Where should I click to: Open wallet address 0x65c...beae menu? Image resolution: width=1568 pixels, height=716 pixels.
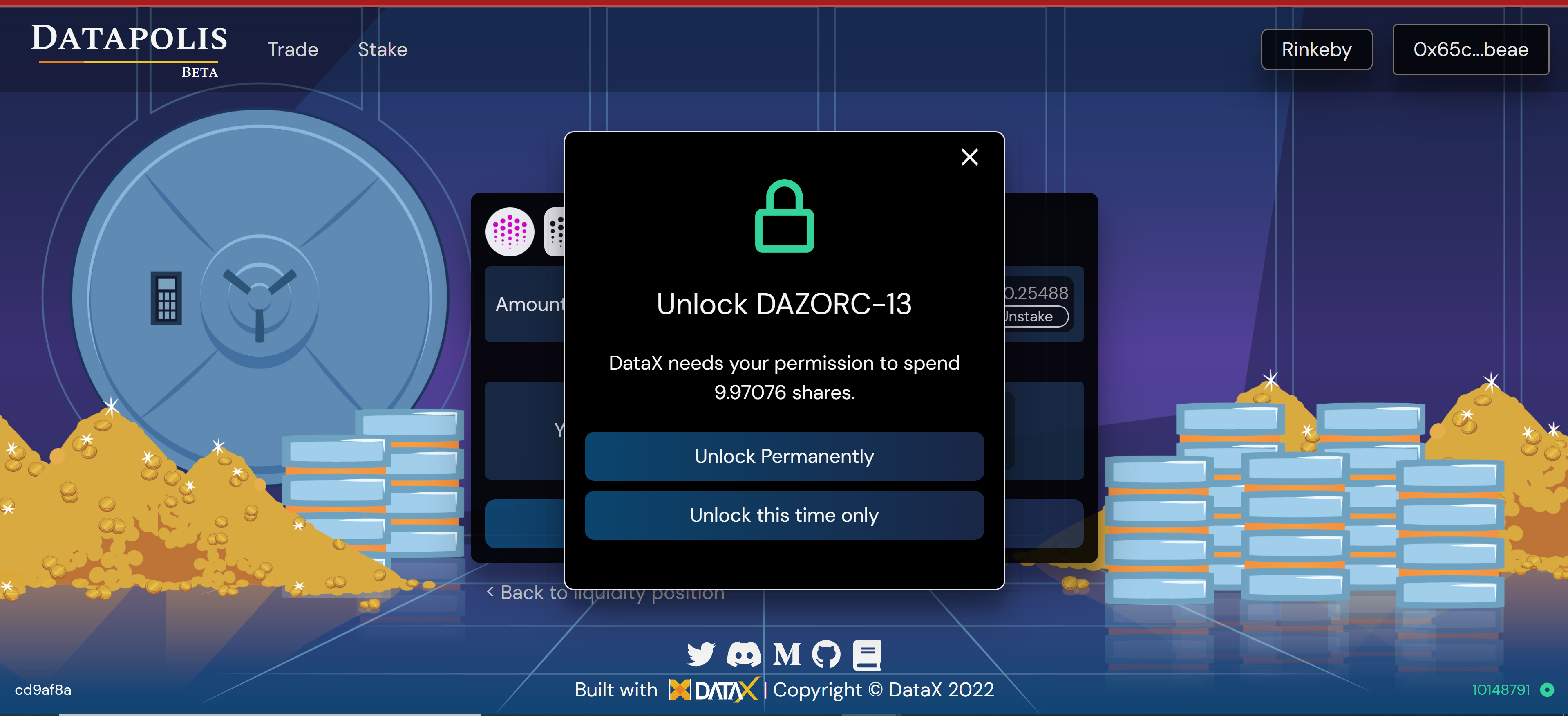1471,49
